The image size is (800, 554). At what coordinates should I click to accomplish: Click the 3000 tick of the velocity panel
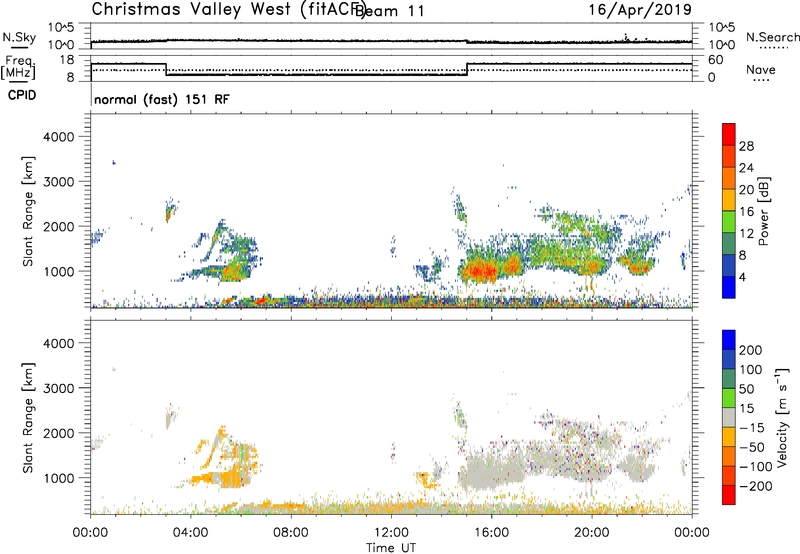59,388
